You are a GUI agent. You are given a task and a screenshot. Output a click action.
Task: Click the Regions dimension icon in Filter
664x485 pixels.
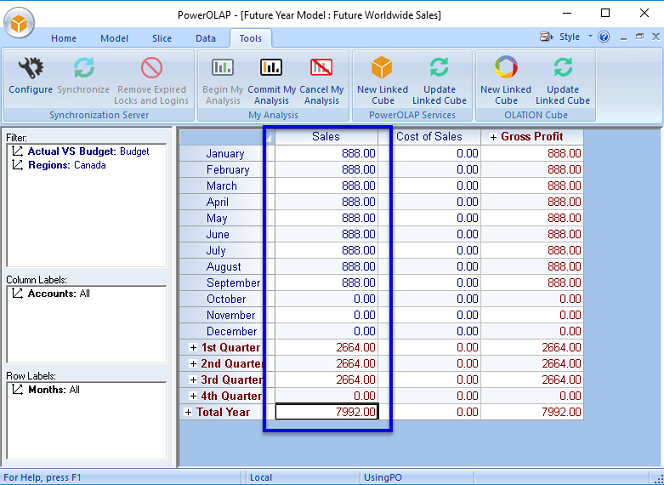[x=17, y=165]
